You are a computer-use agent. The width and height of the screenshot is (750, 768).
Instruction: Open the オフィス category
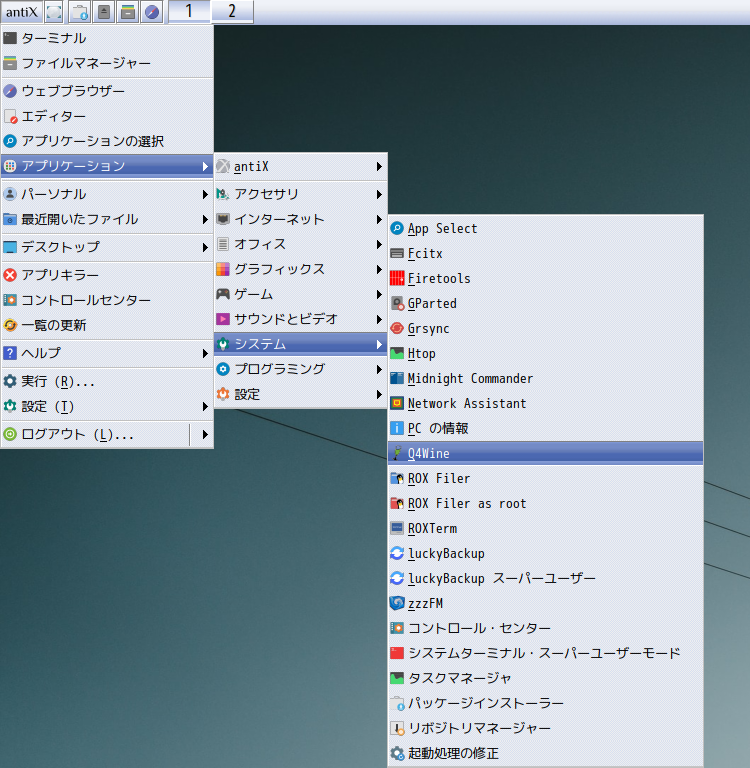300,244
